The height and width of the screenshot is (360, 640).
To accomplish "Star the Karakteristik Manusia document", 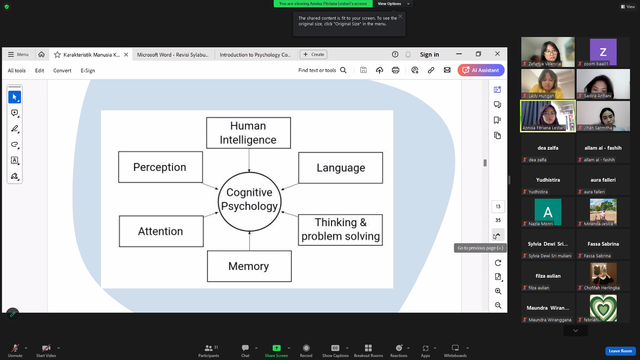I will (x=58, y=55).
